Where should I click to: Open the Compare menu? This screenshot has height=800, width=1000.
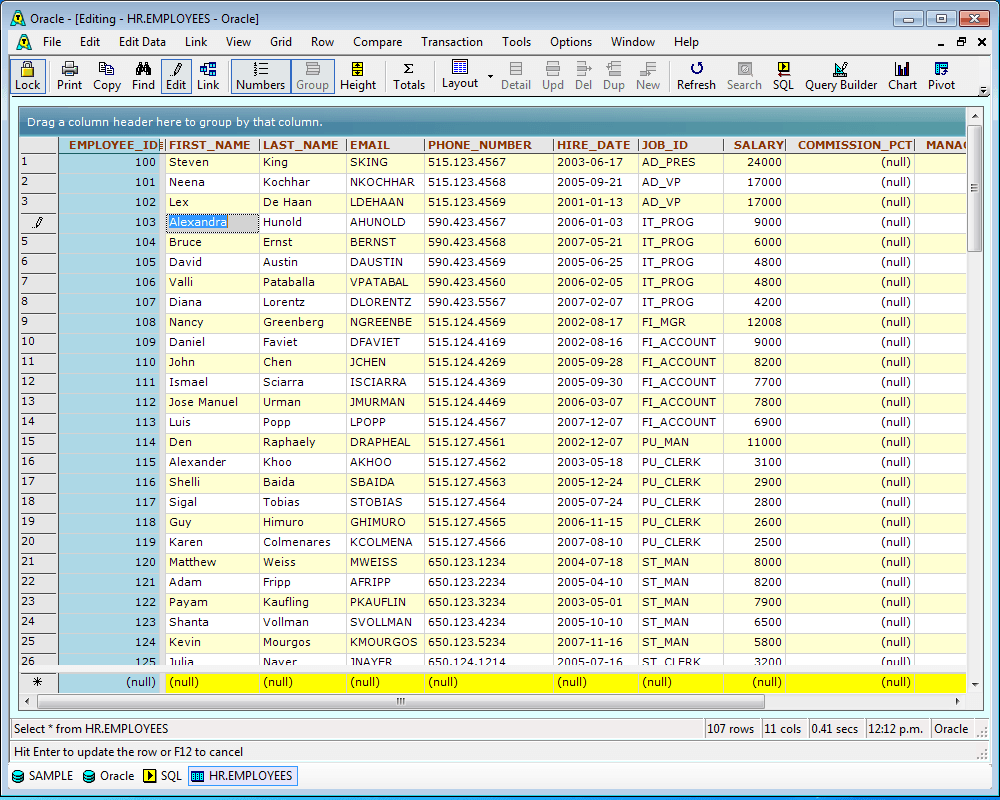pyautogui.click(x=378, y=42)
